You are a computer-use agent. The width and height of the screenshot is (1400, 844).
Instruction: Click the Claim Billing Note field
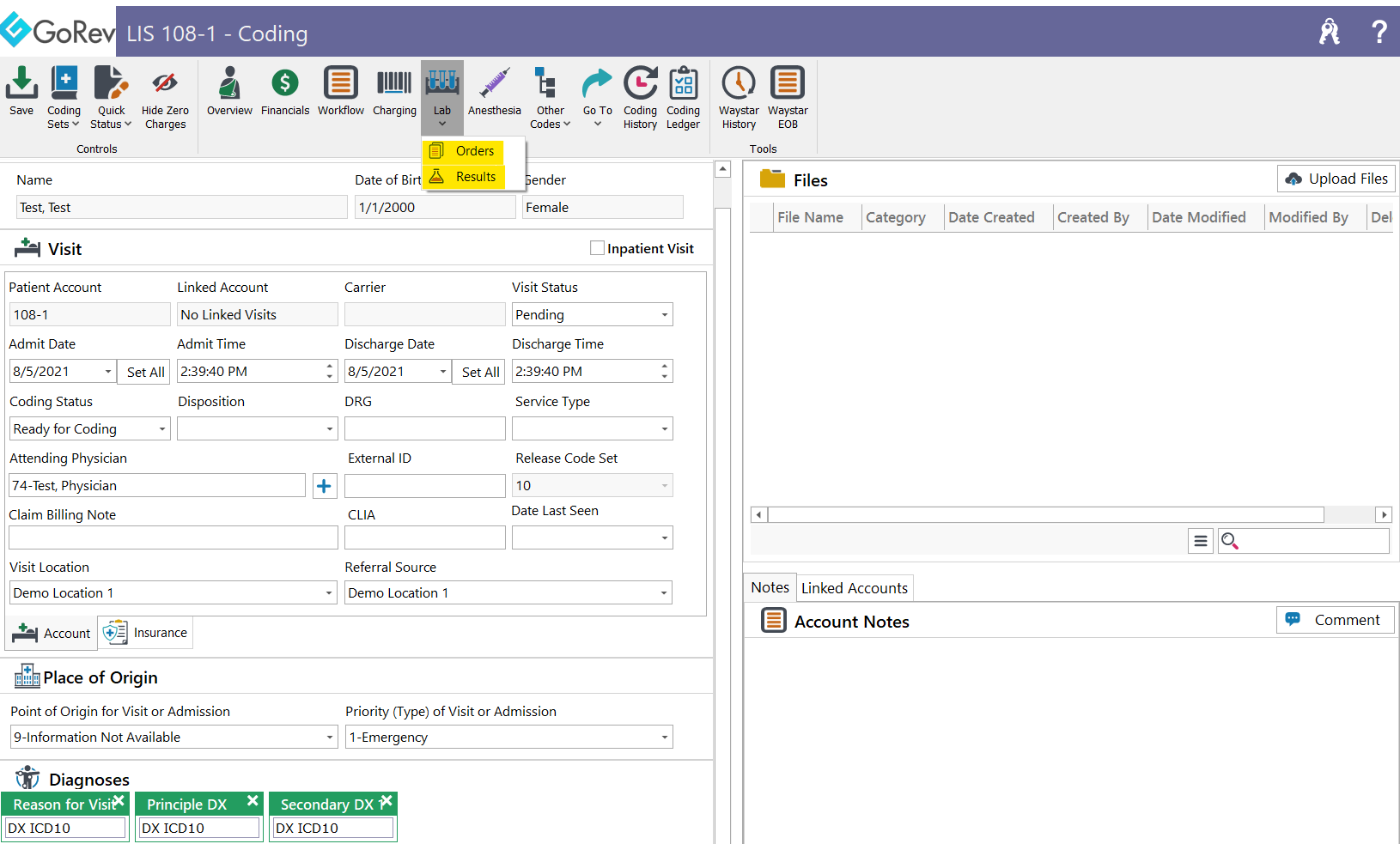pos(173,538)
